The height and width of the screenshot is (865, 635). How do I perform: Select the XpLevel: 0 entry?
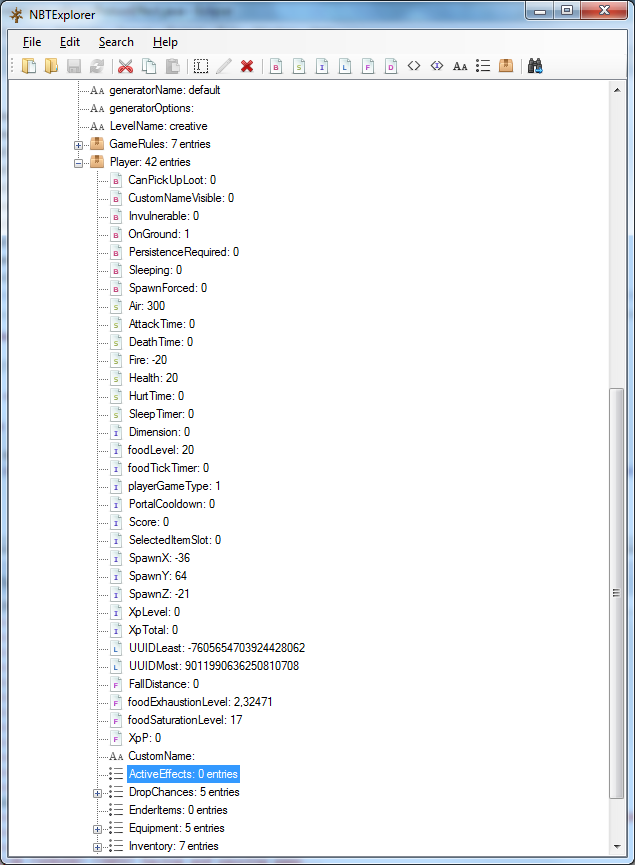(x=154, y=612)
